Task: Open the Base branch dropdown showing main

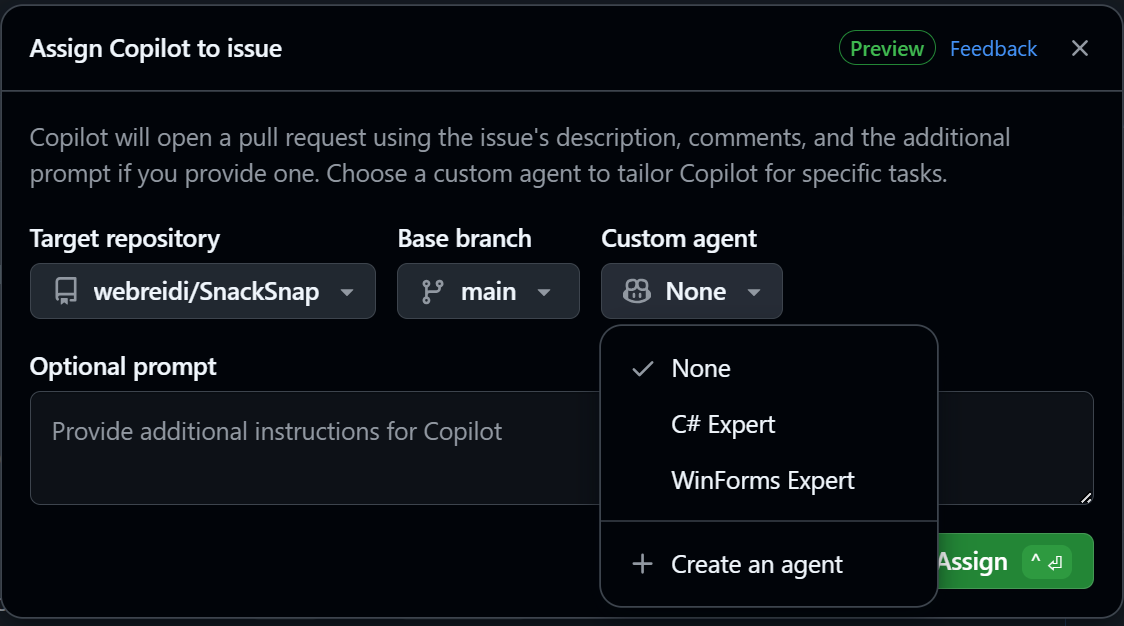Action: point(543,291)
